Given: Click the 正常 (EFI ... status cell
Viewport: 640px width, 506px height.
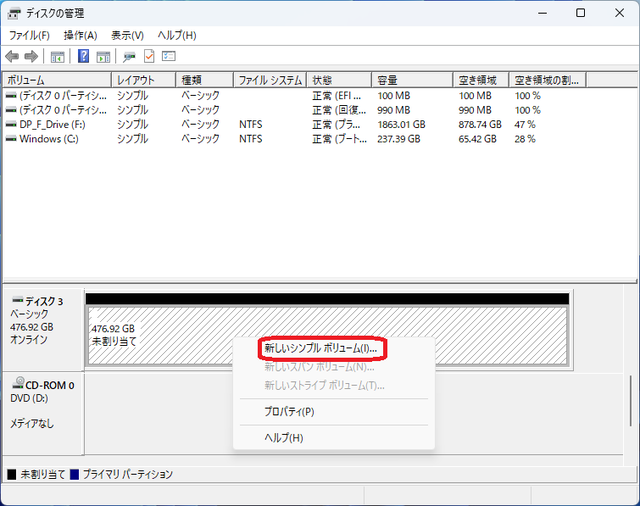Looking at the screenshot, I should [337, 96].
